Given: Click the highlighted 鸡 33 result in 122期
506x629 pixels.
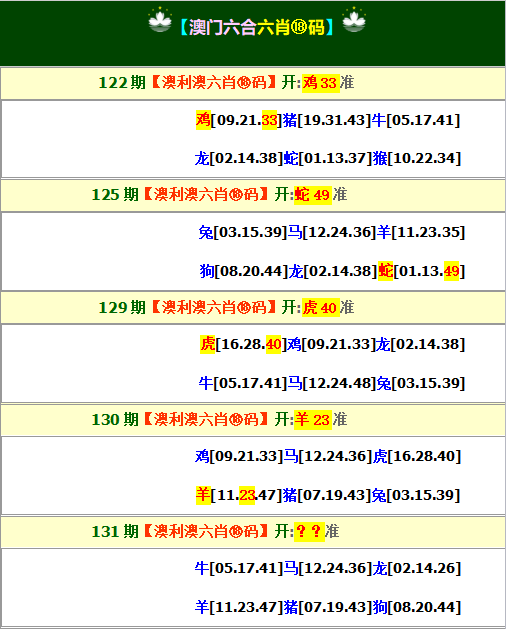Looking at the screenshot, I should point(321,83).
